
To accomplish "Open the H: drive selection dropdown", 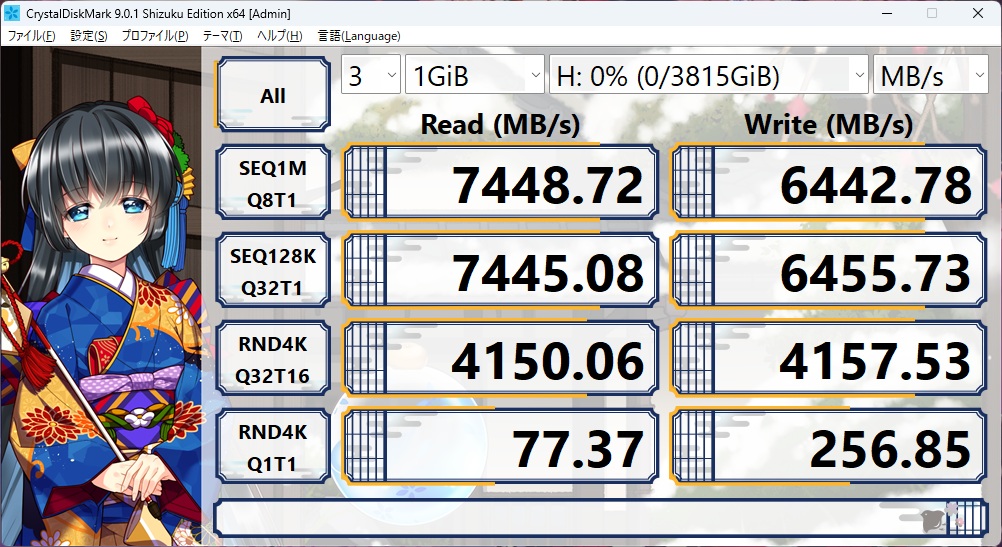I will click(708, 76).
